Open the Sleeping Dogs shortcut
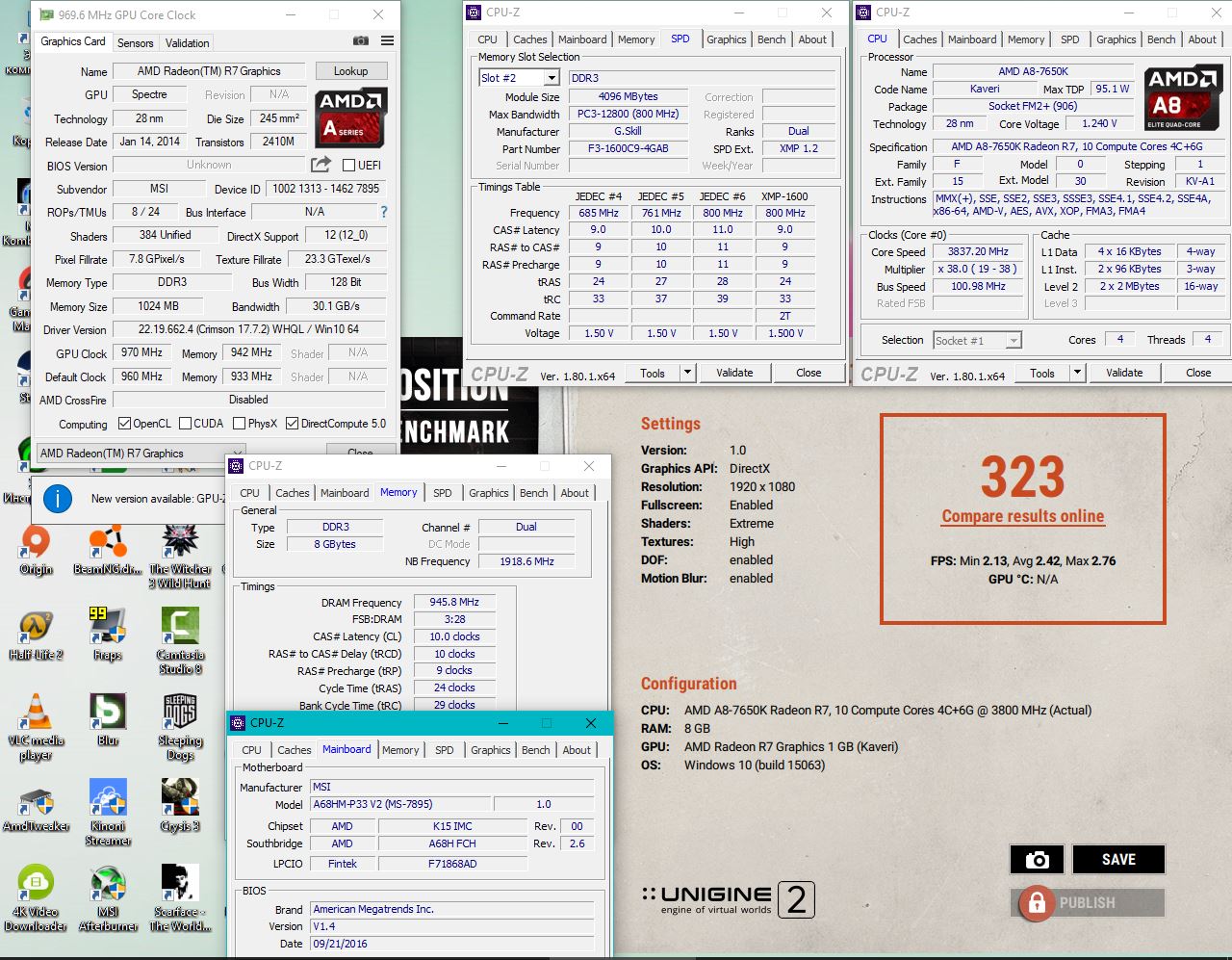 180,727
